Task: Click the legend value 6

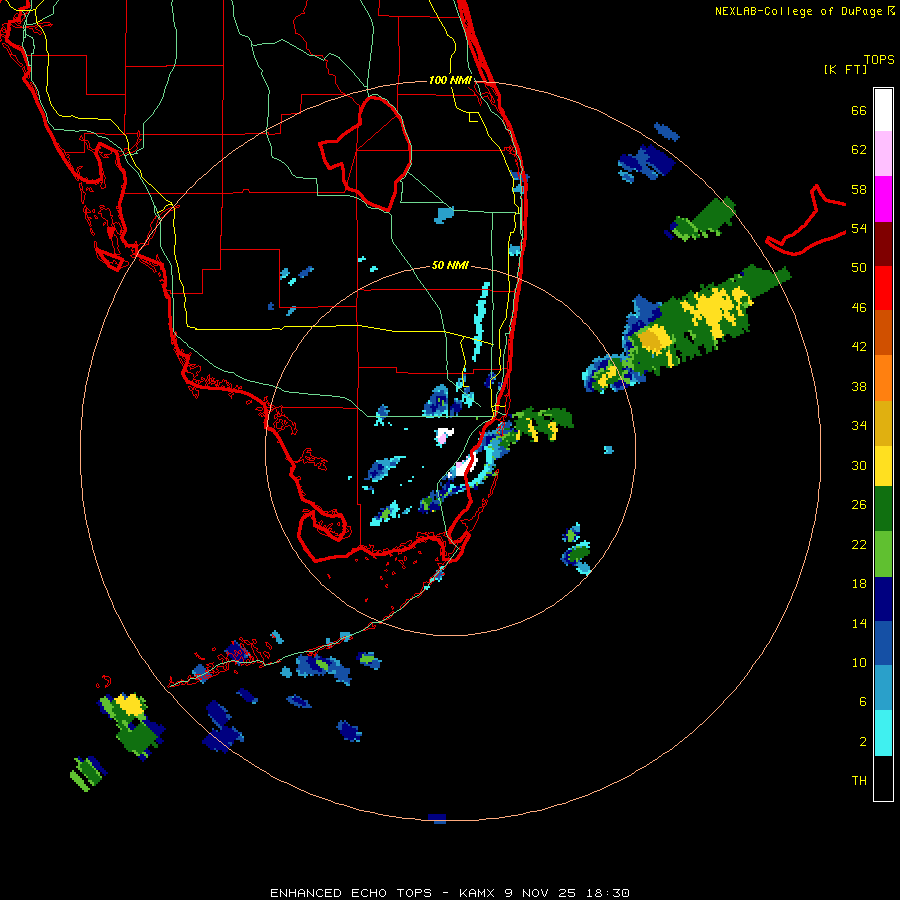Action: [863, 701]
